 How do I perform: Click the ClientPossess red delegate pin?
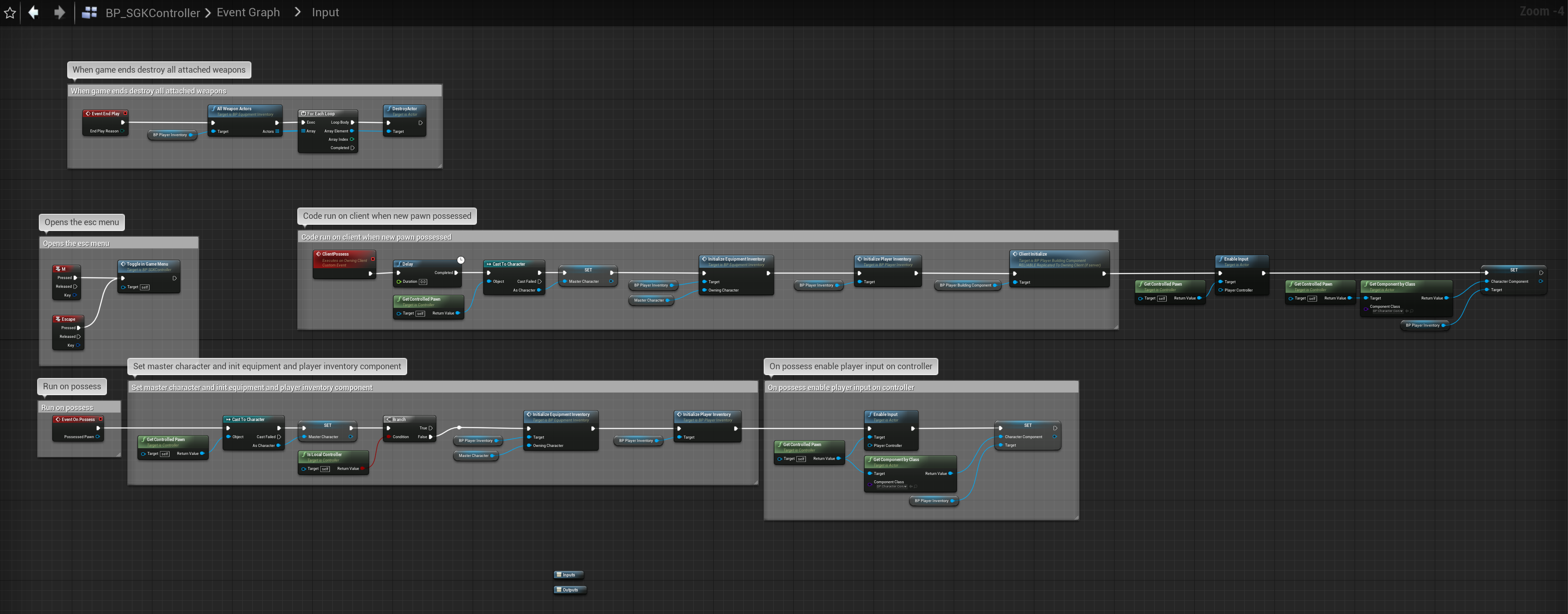[x=372, y=259]
